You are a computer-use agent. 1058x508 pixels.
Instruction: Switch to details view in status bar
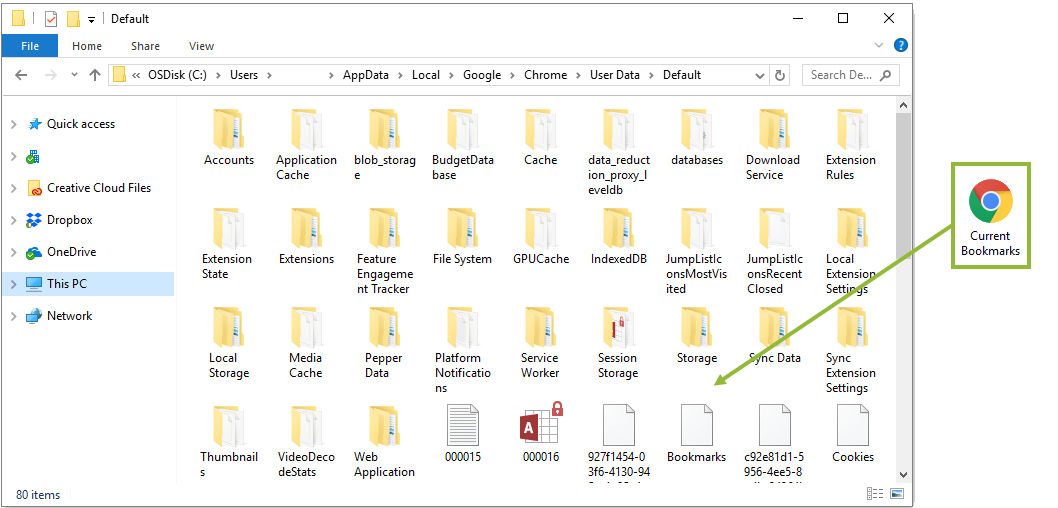(x=876, y=494)
